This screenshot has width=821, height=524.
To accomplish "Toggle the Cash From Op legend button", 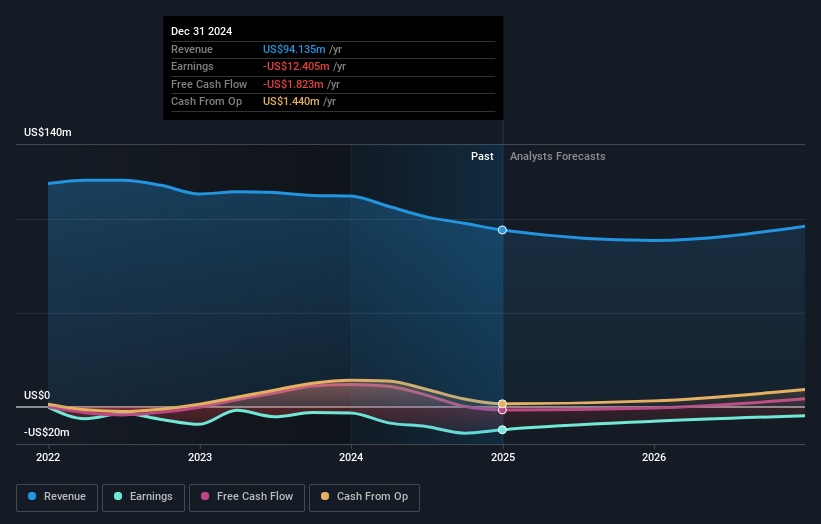I will (364, 497).
